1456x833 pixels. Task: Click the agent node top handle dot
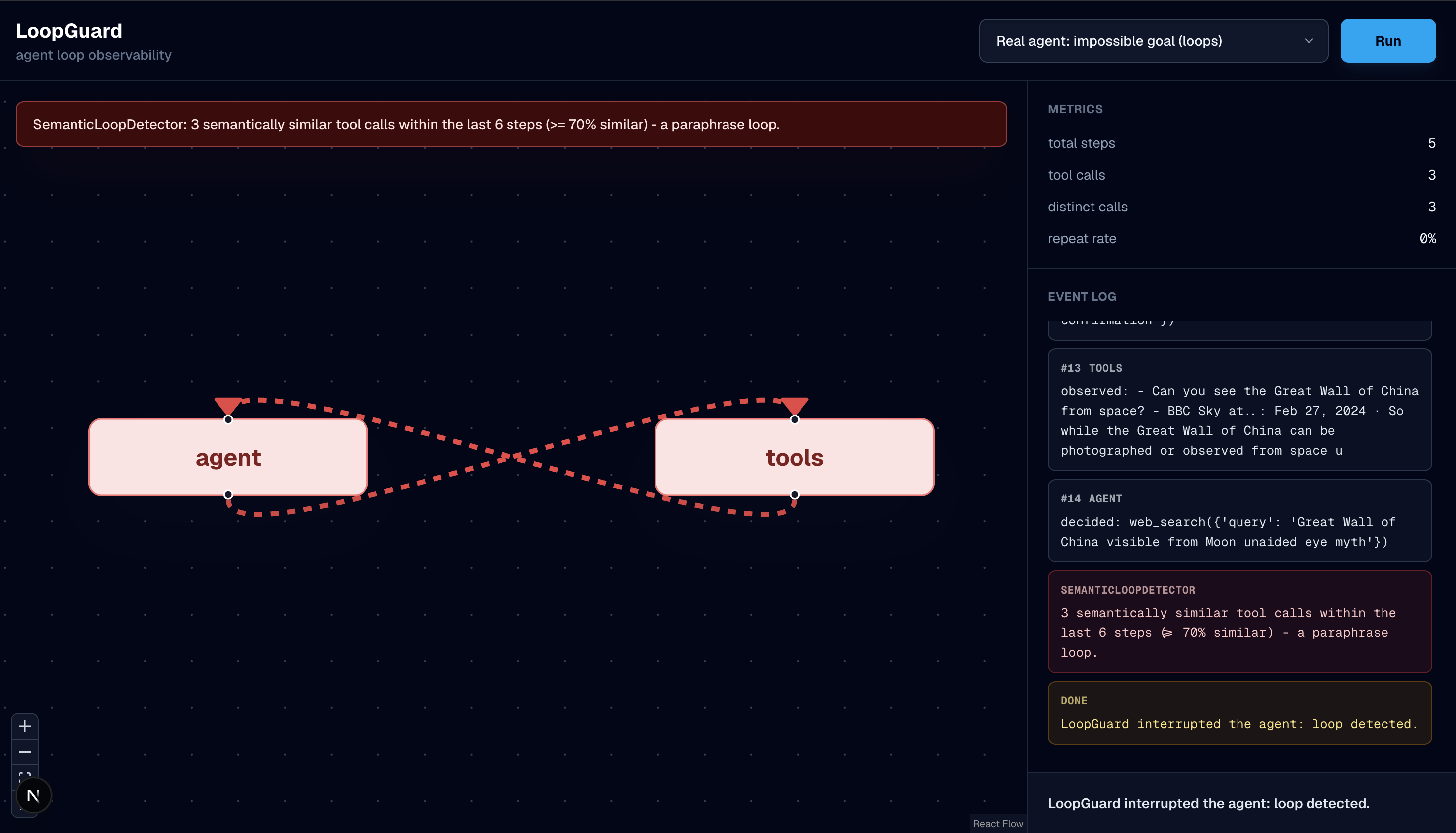[228, 419]
